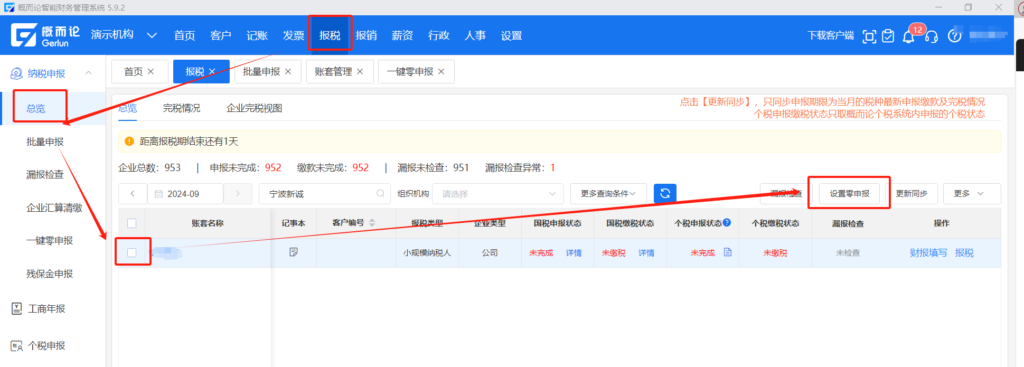Click 财报填写 link in row
The height and width of the screenshot is (367, 1024).
pyautogui.click(x=928, y=253)
